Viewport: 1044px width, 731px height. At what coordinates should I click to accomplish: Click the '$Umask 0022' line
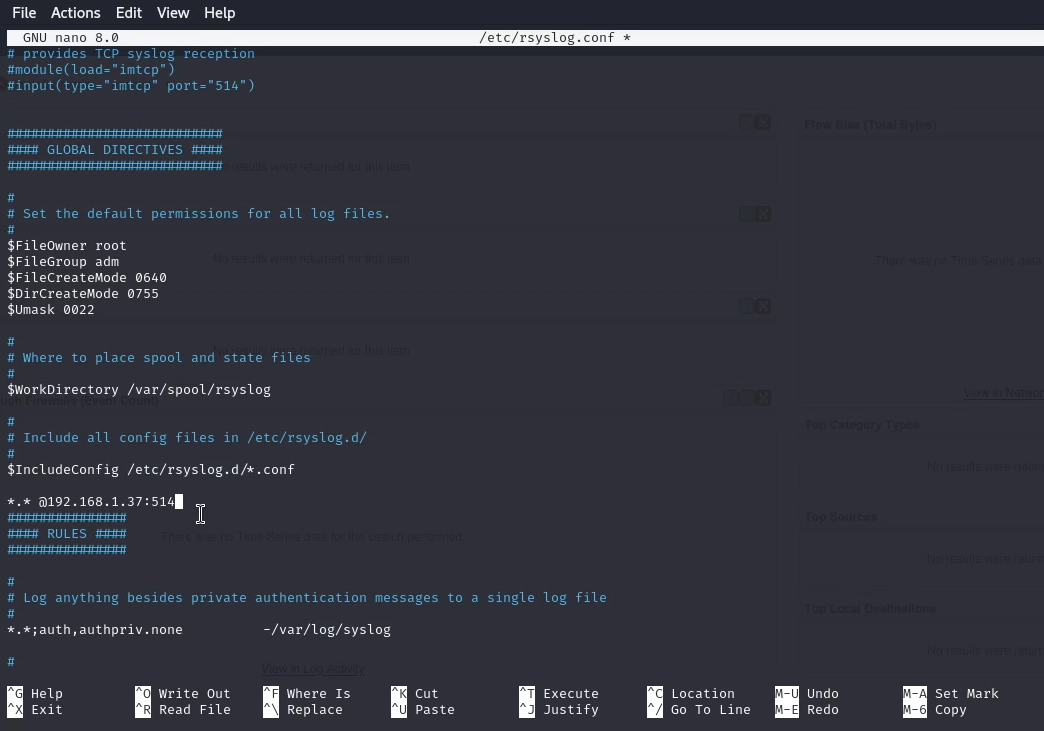click(51, 310)
